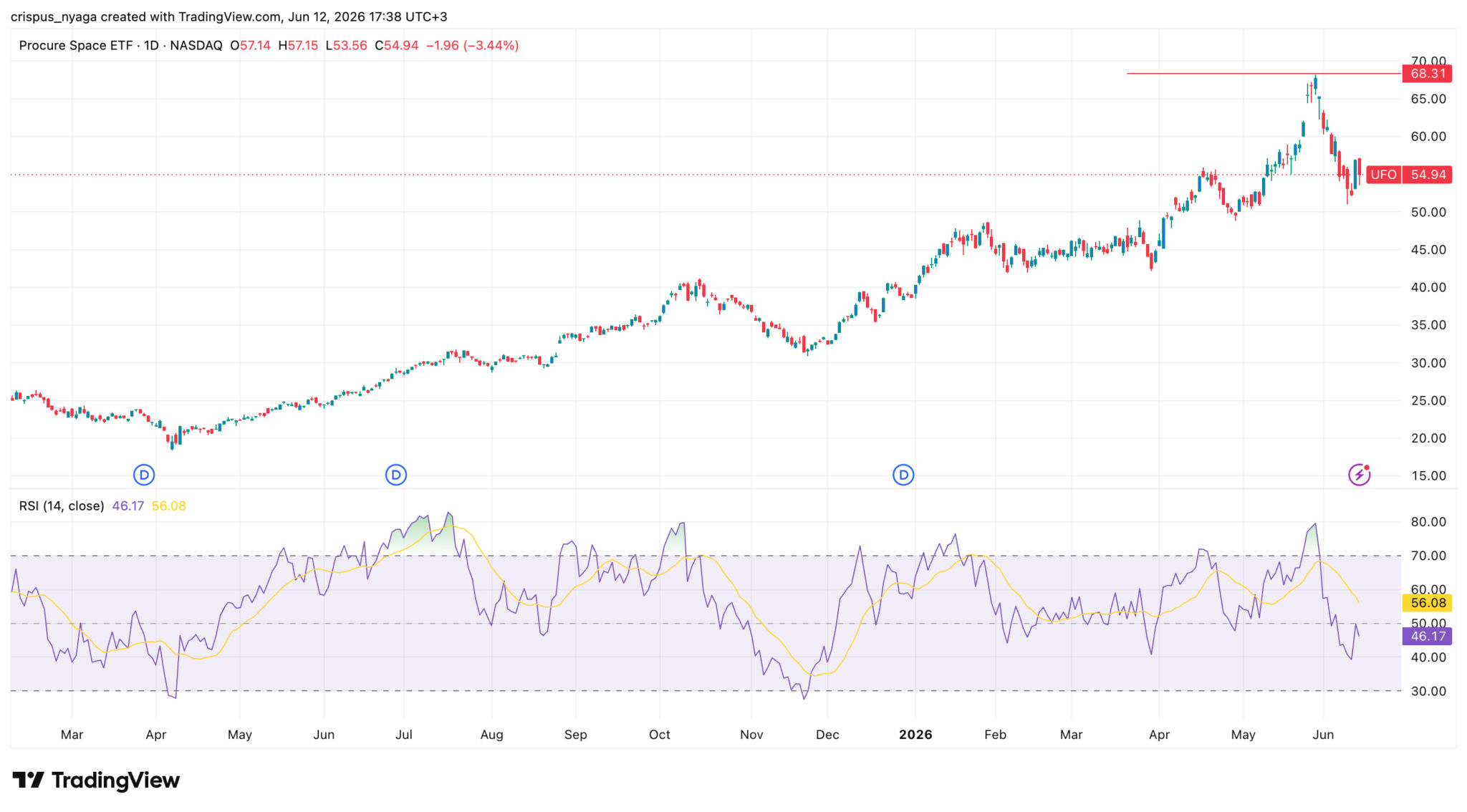This screenshot has width=1467, height=812.
Task: Click the purple lightning event marker
Action: [1359, 475]
